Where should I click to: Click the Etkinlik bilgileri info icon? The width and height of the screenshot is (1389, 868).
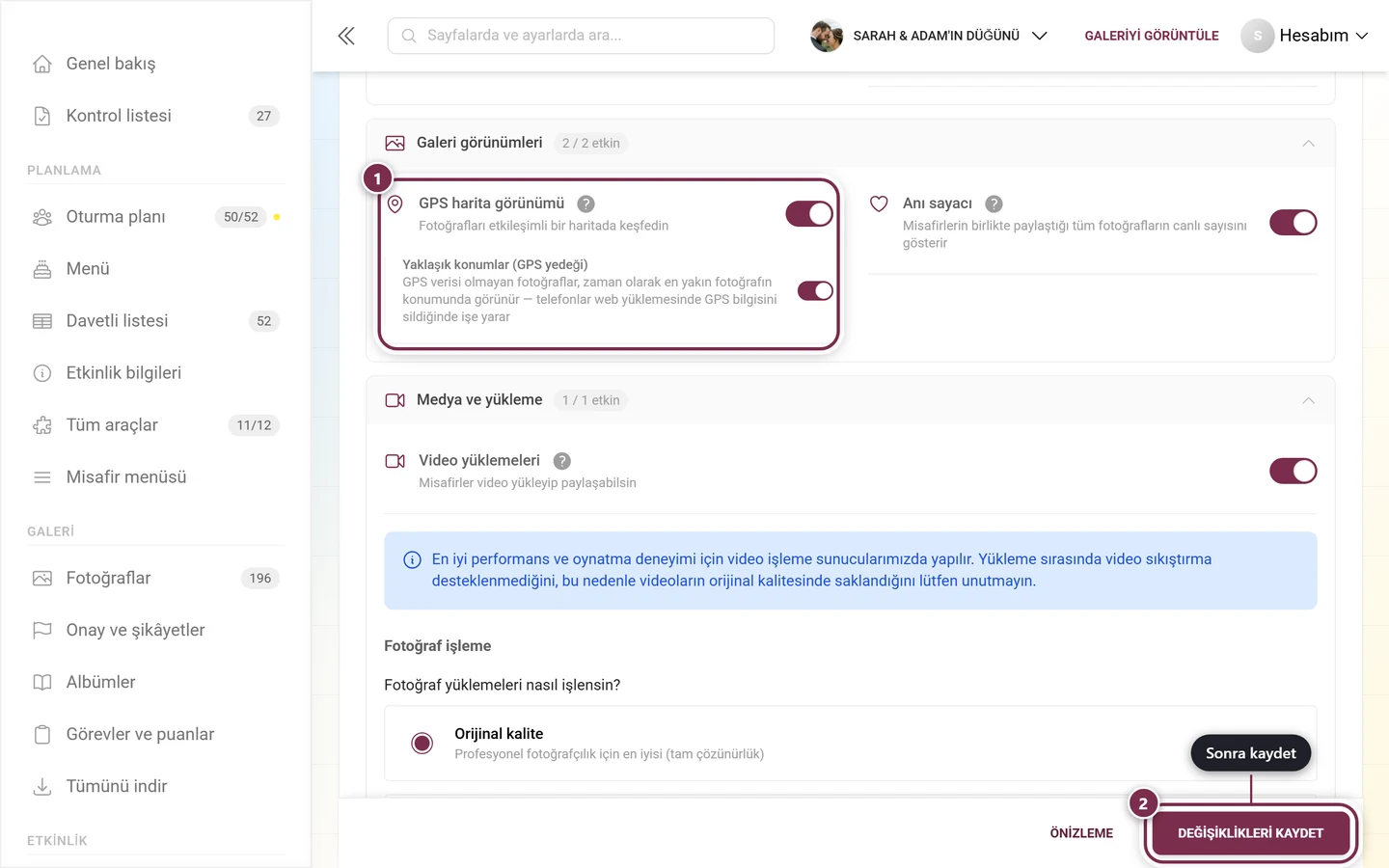pos(42,373)
